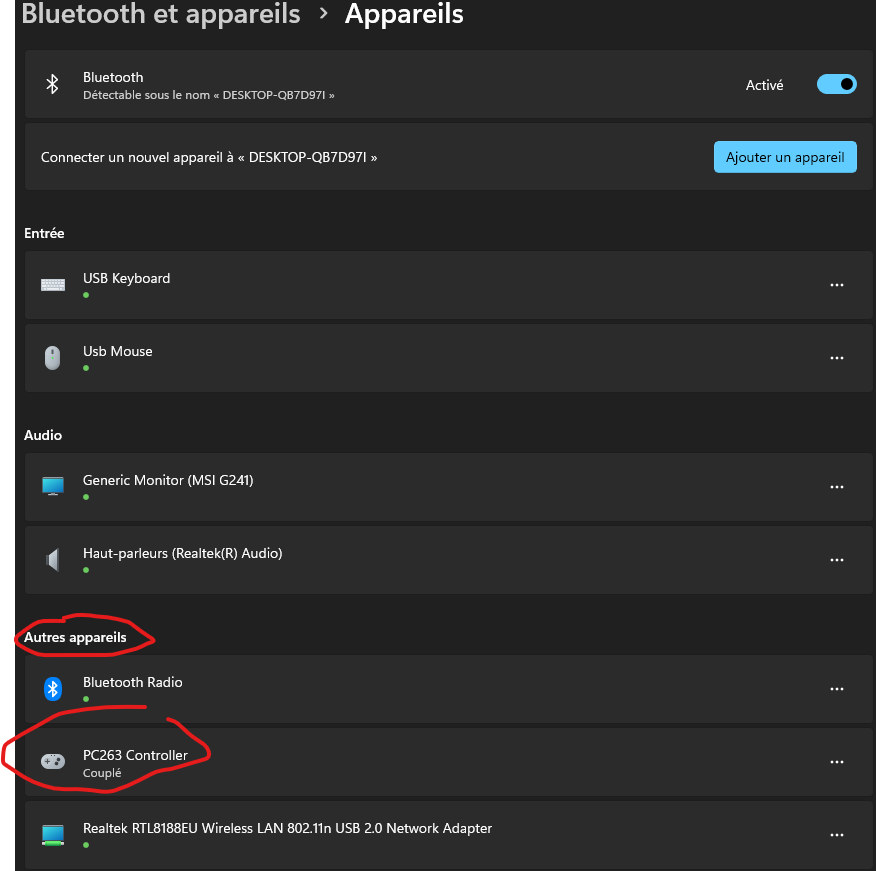Click the Generic Monitor icon
The width and height of the screenshot is (876, 871).
pos(53,486)
